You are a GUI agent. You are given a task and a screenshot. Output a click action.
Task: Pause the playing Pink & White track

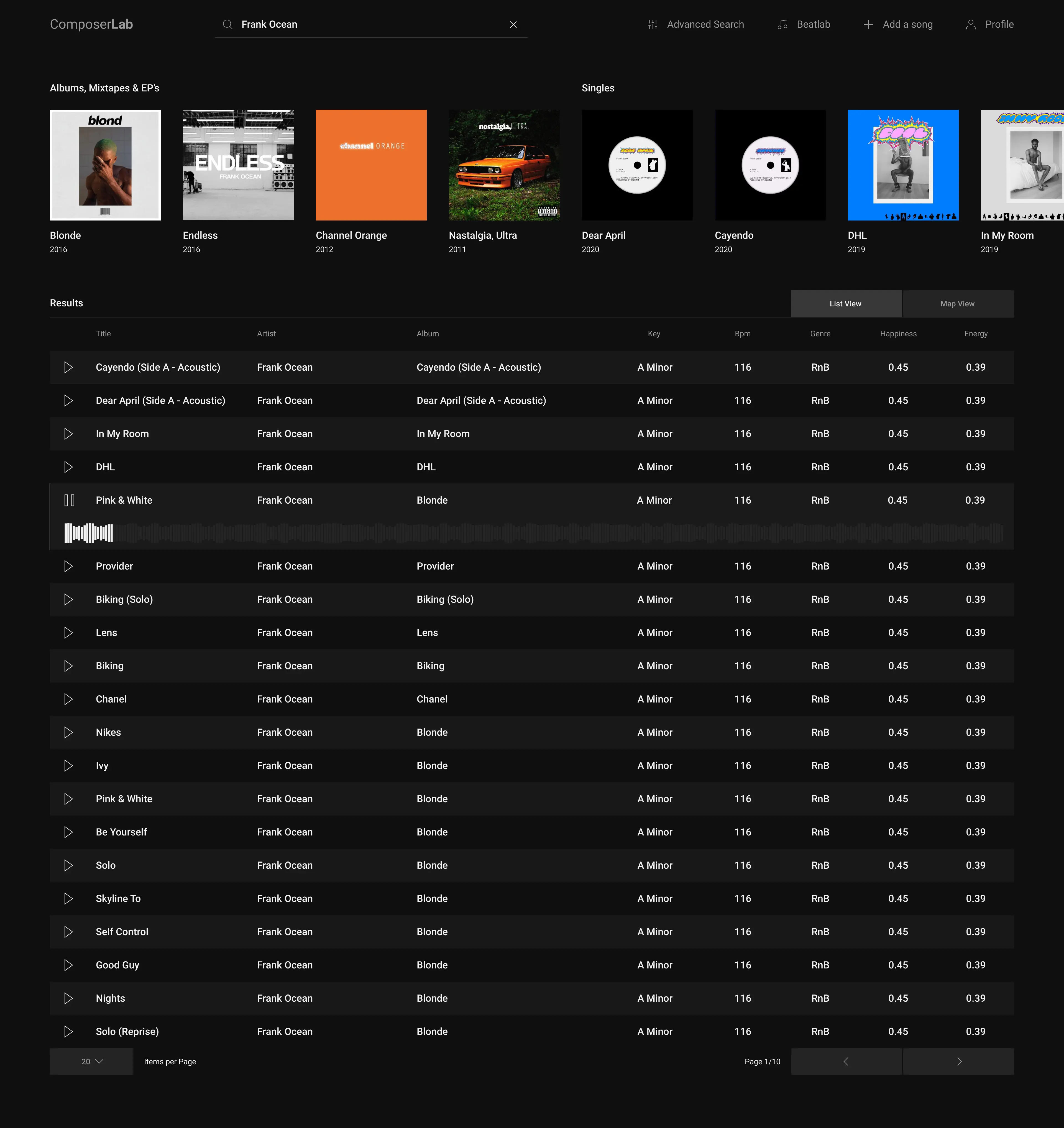[x=69, y=500]
